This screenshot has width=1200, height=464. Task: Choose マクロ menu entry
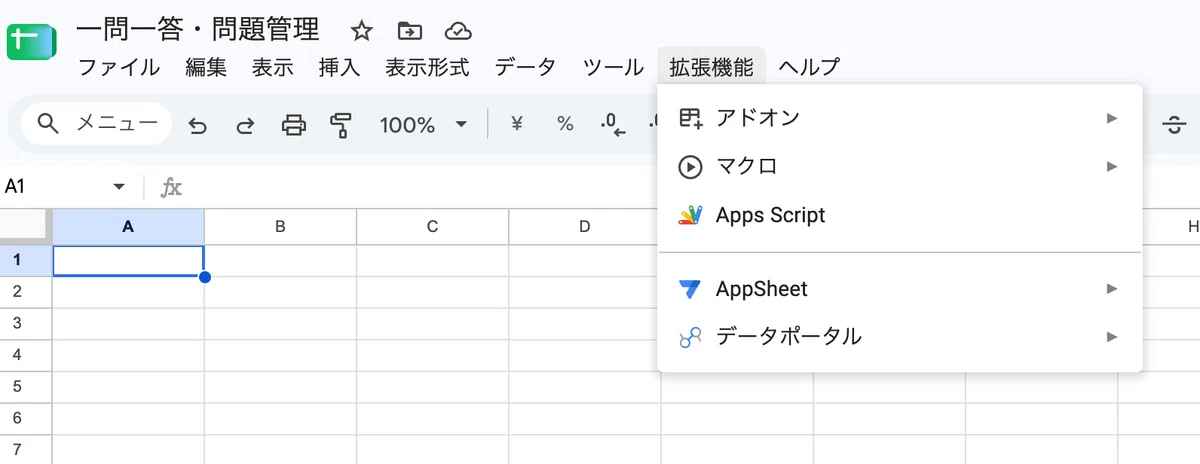[x=900, y=166]
